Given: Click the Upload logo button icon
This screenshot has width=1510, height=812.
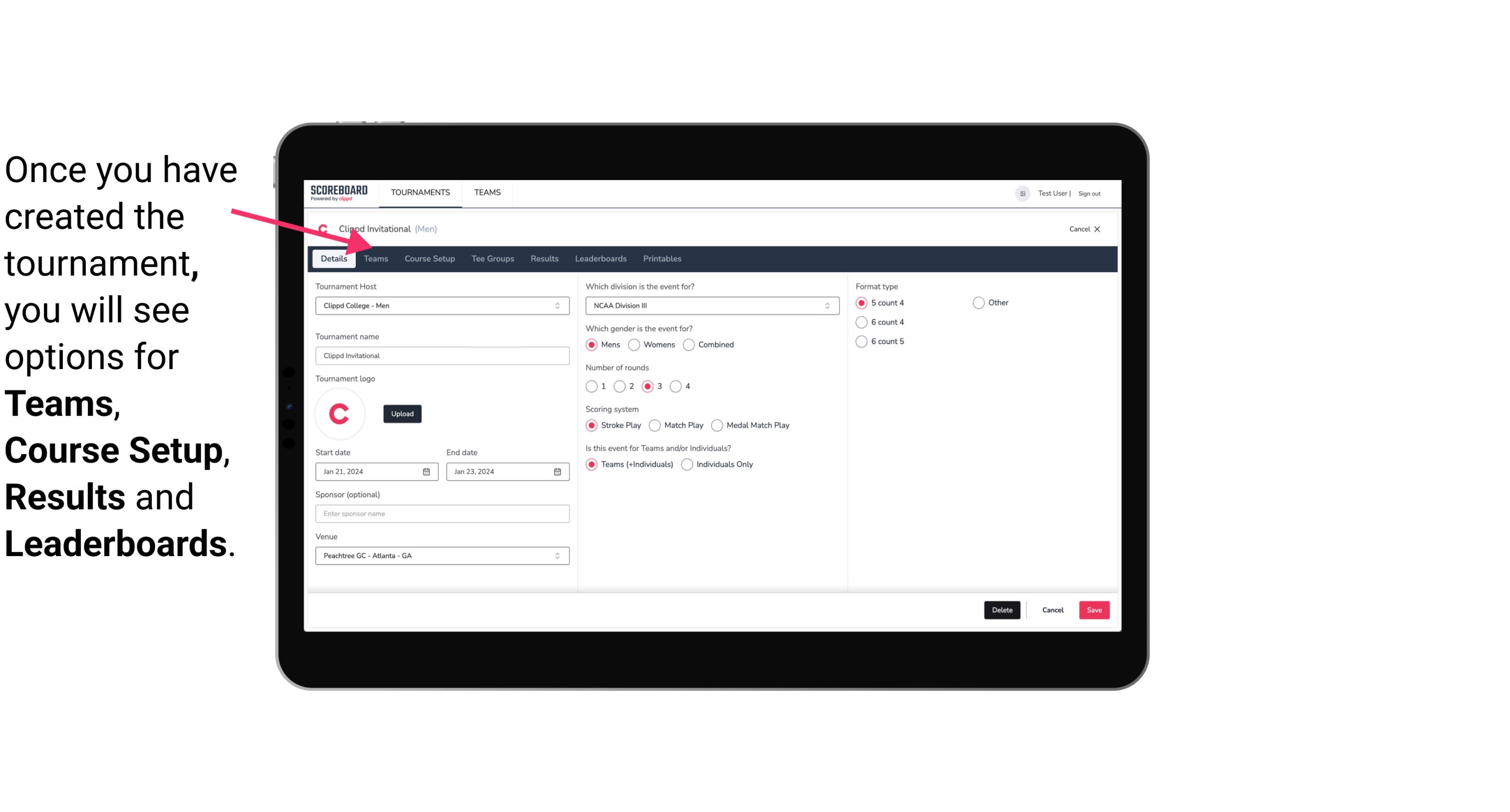Looking at the screenshot, I should (x=401, y=414).
